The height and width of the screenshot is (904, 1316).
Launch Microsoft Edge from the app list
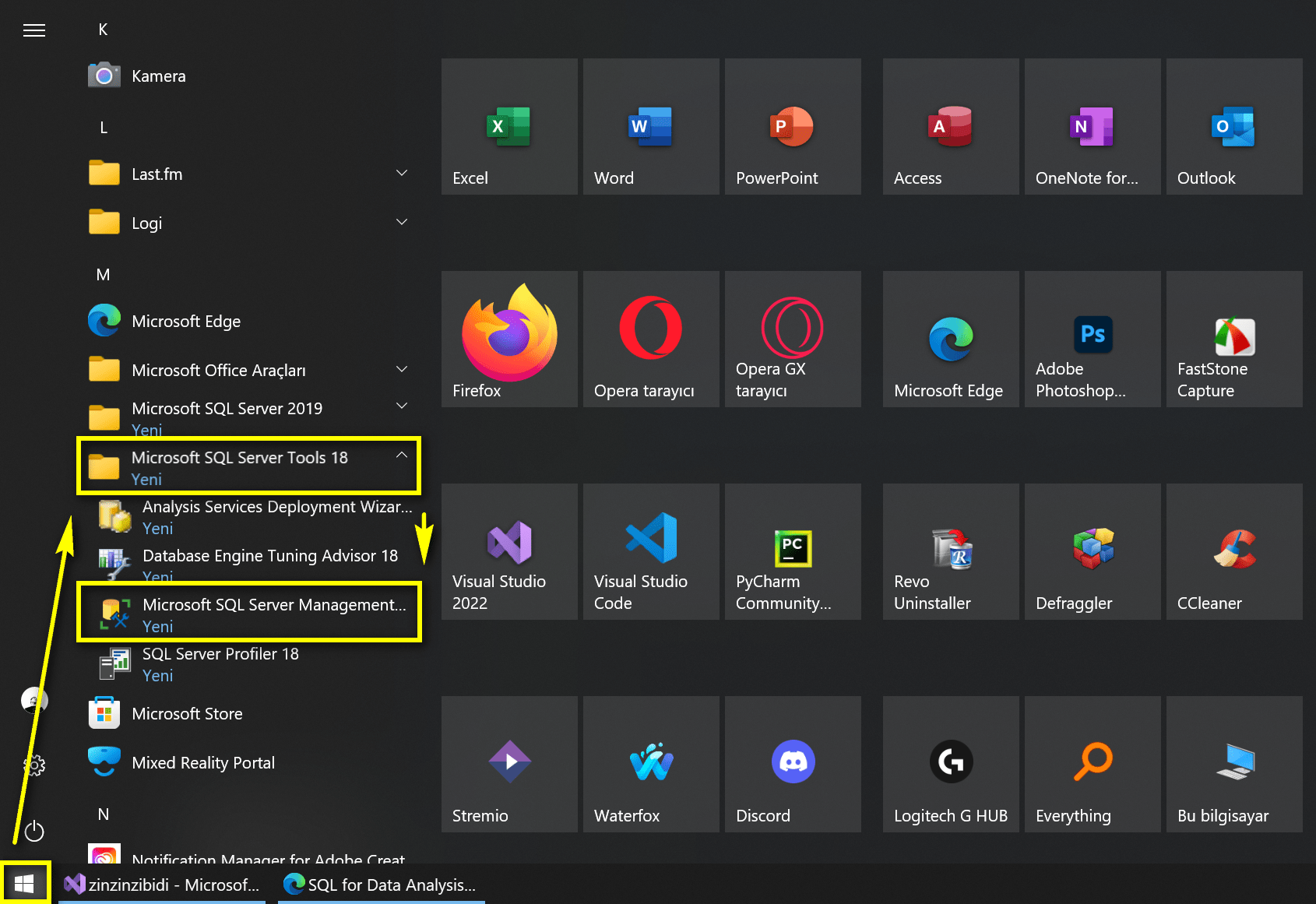point(249,321)
